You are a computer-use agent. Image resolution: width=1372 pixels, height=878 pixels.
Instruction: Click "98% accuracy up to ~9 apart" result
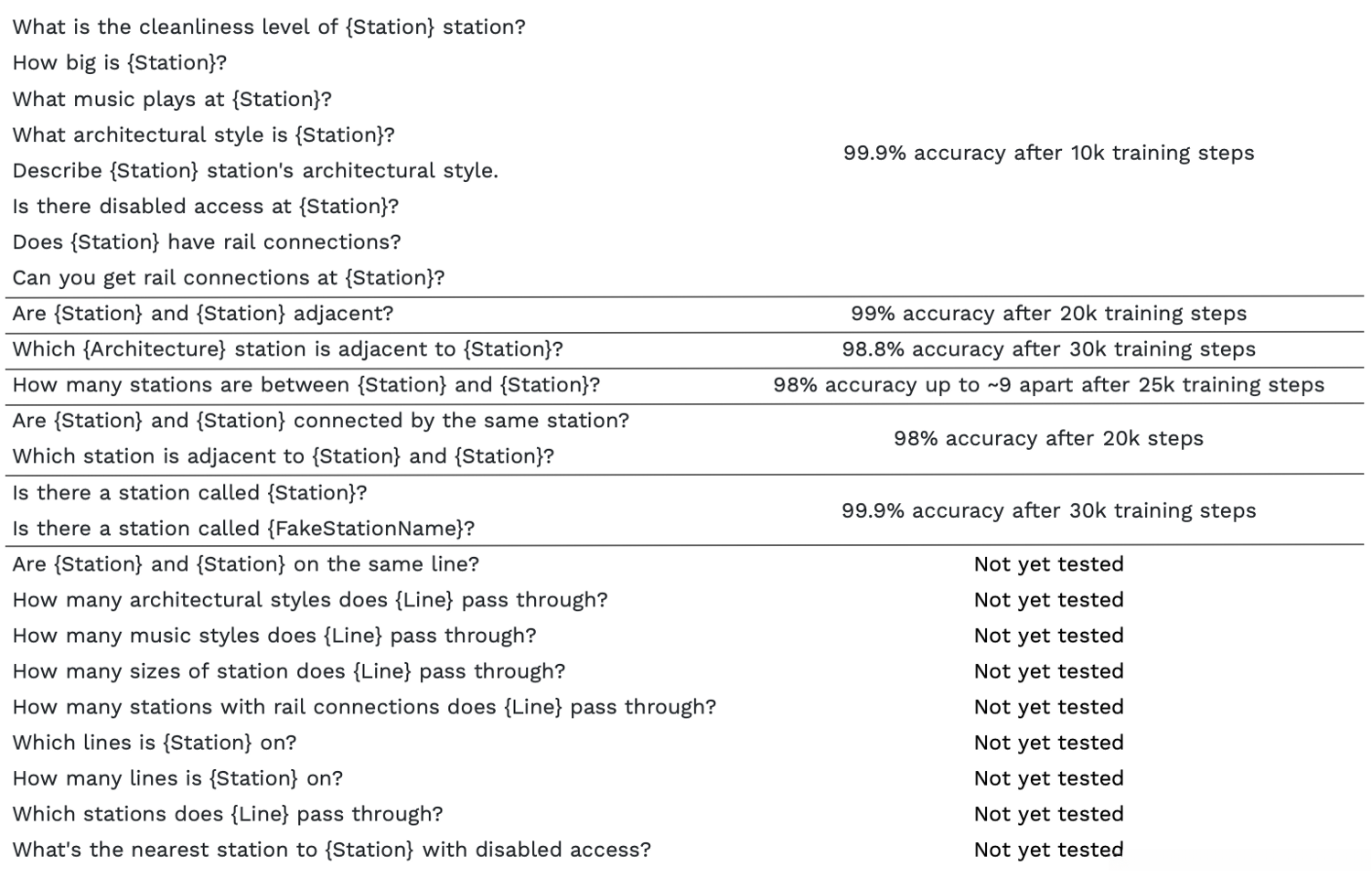tap(1048, 385)
